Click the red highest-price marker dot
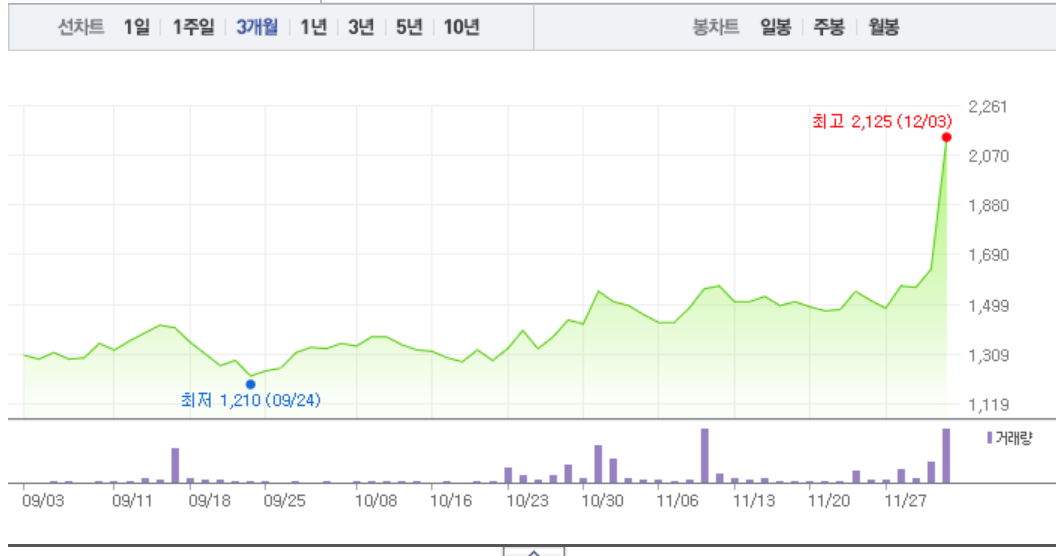 tap(946, 137)
